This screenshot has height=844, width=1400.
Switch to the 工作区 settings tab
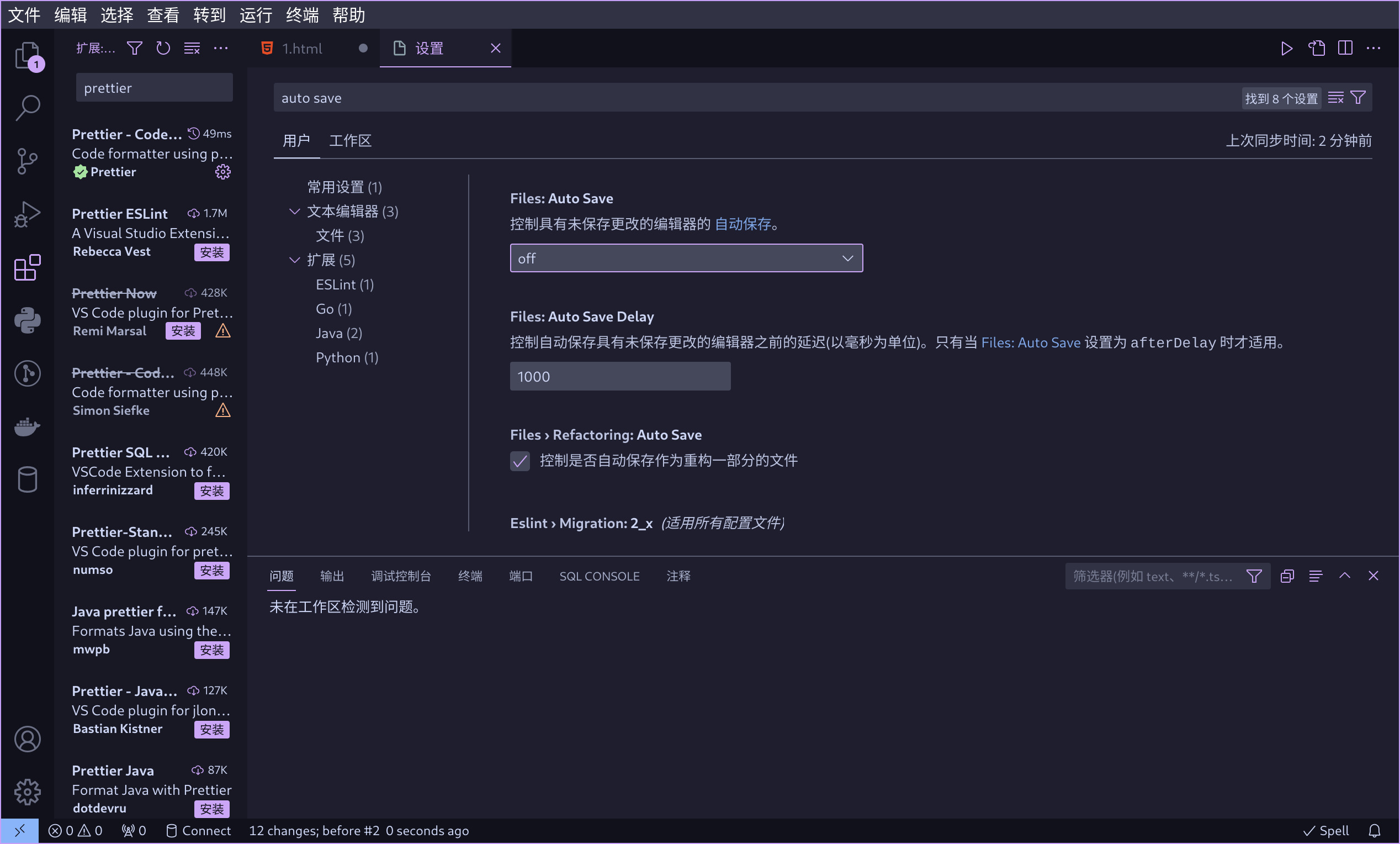[350, 140]
